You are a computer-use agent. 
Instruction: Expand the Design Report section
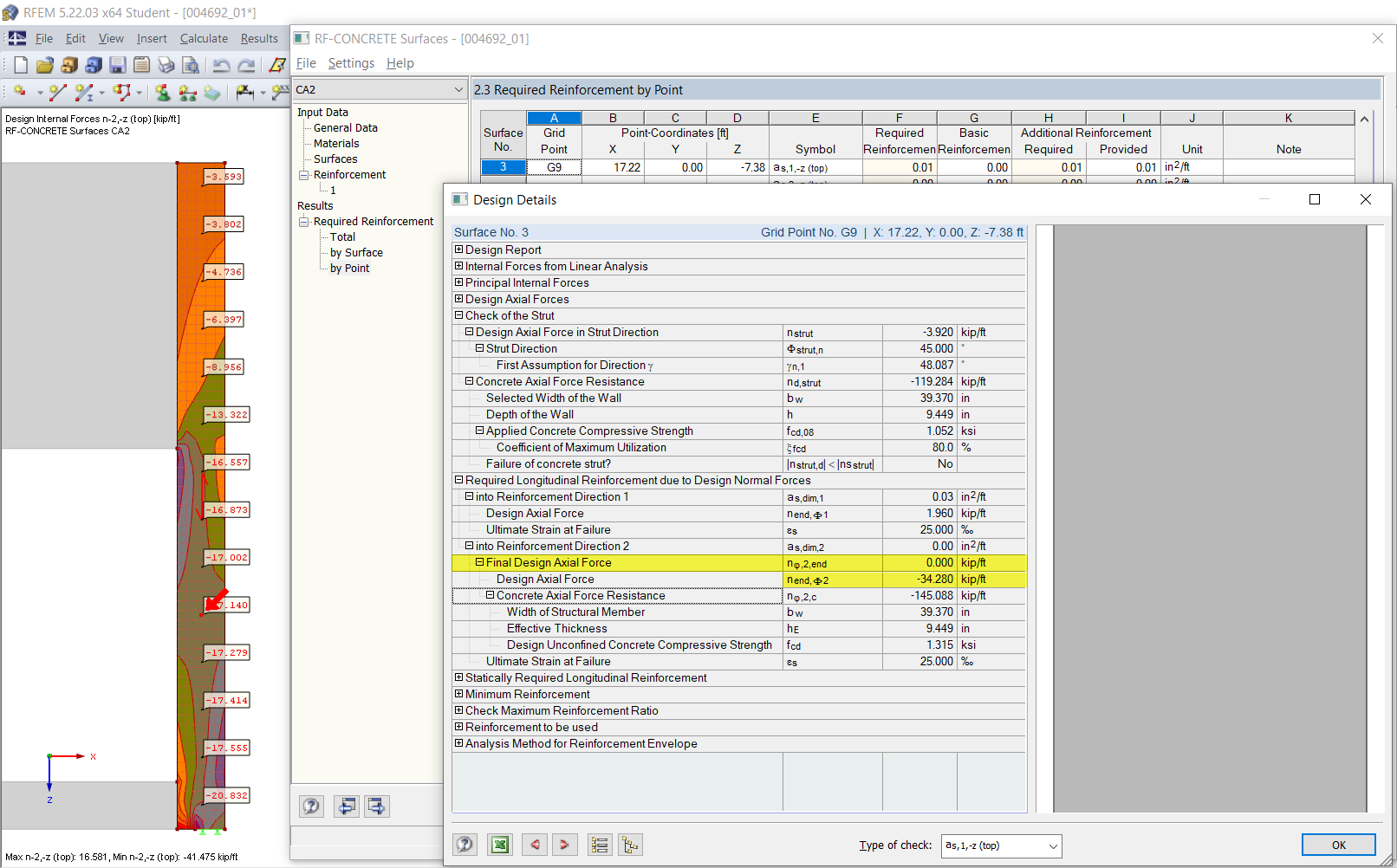[x=458, y=249]
